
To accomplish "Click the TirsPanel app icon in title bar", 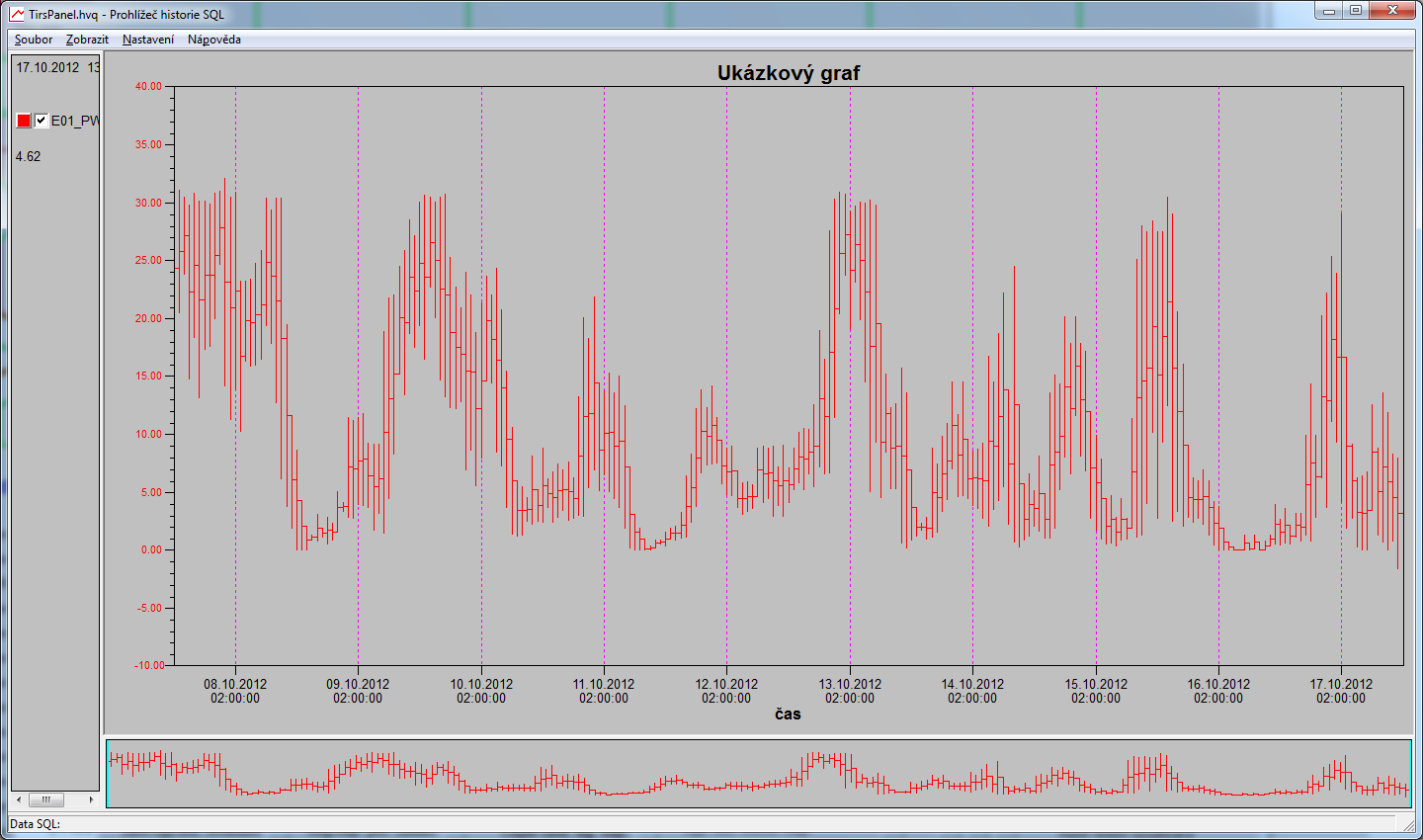I will (x=17, y=14).
